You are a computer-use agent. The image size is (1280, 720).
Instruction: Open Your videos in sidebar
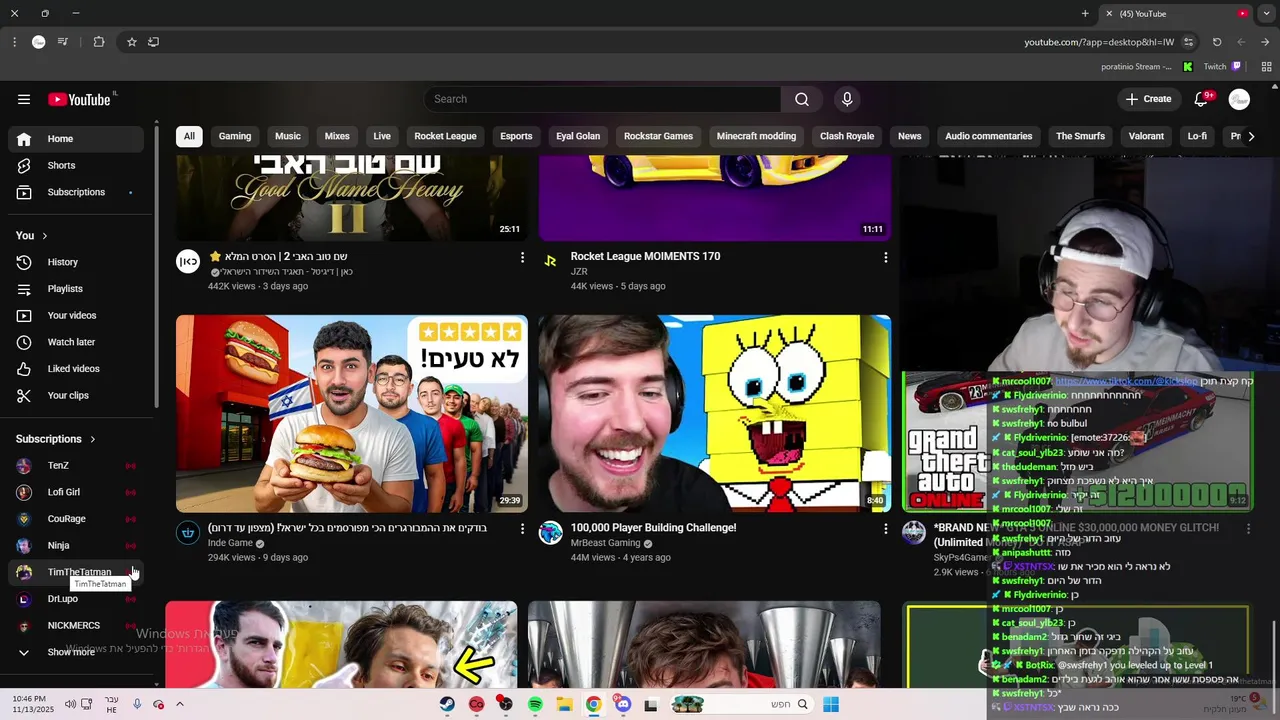tap(76, 315)
